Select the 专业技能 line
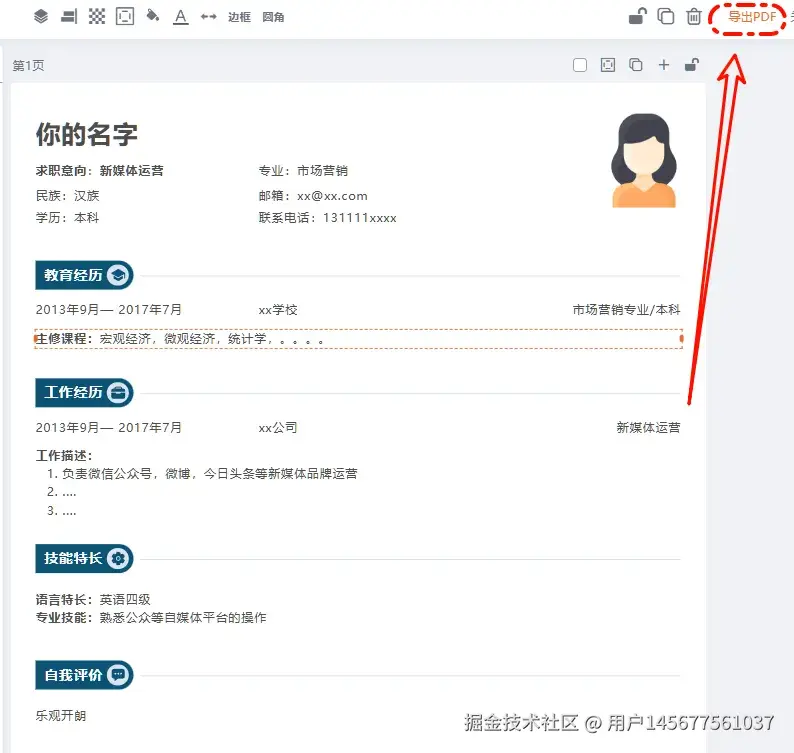The height and width of the screenshot is (753, 794). pos(151,618)
